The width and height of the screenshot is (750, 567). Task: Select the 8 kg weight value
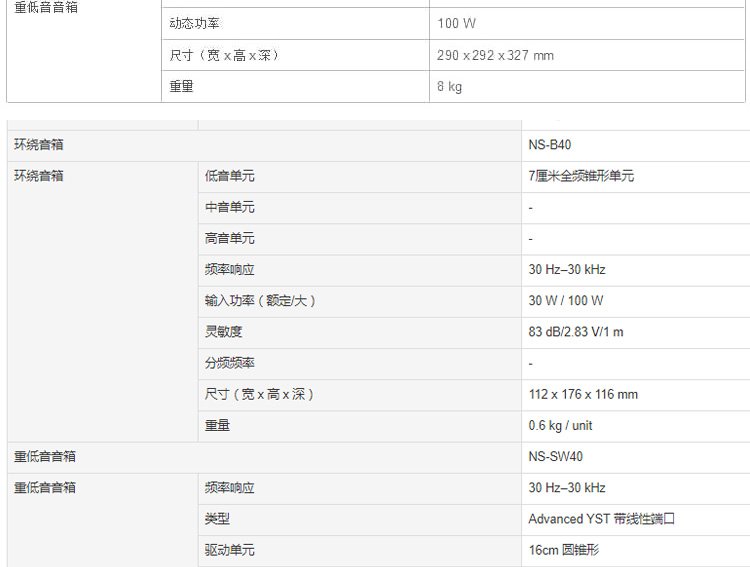click(449, 87)
